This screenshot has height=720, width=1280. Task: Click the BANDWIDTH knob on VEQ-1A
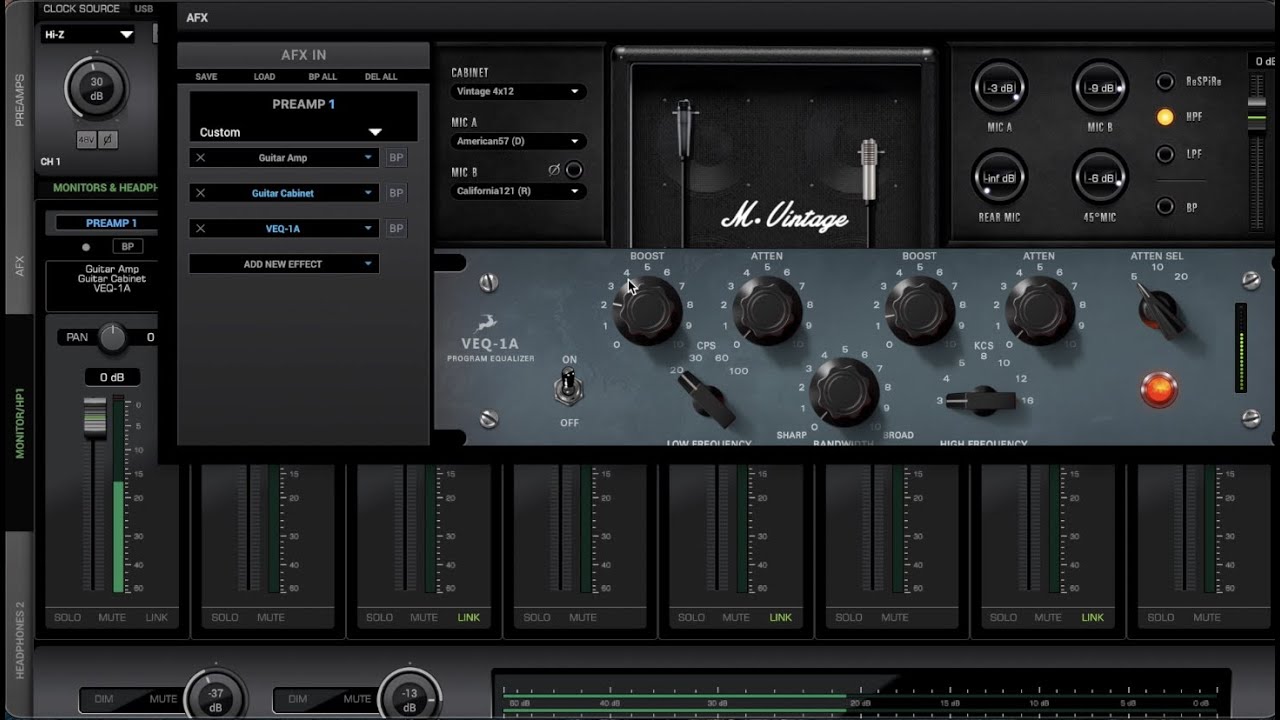click(842, 392)
